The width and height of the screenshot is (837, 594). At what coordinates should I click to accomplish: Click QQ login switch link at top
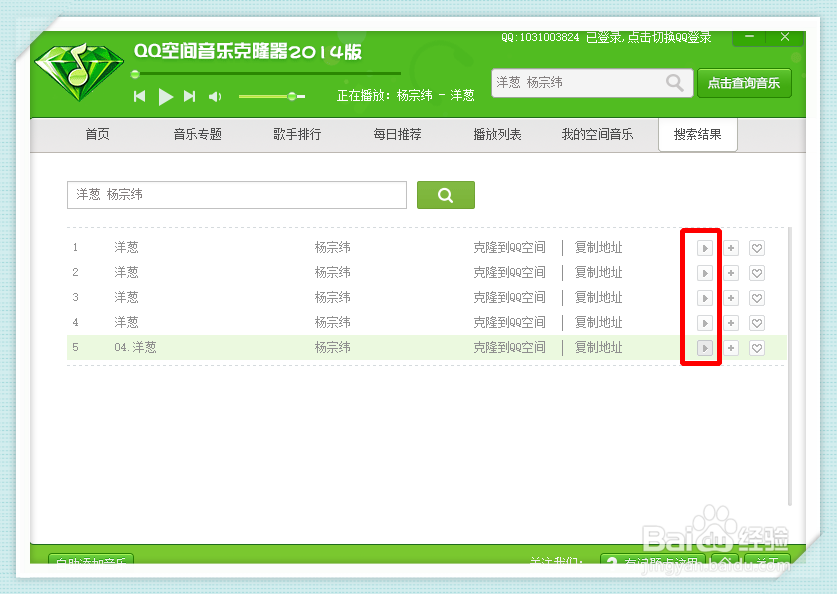[x=606, y=37]
